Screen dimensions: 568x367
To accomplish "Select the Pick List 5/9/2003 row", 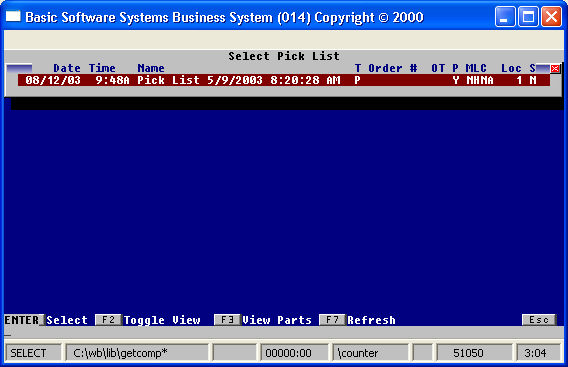I will tap(284, 80).
